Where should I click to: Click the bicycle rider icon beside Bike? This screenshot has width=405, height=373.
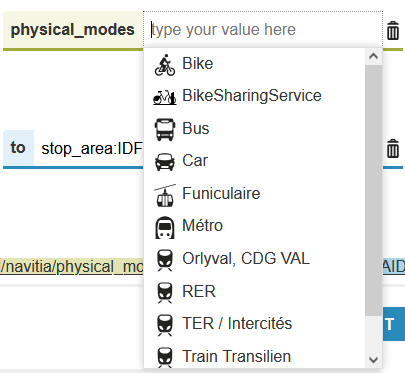165,65
